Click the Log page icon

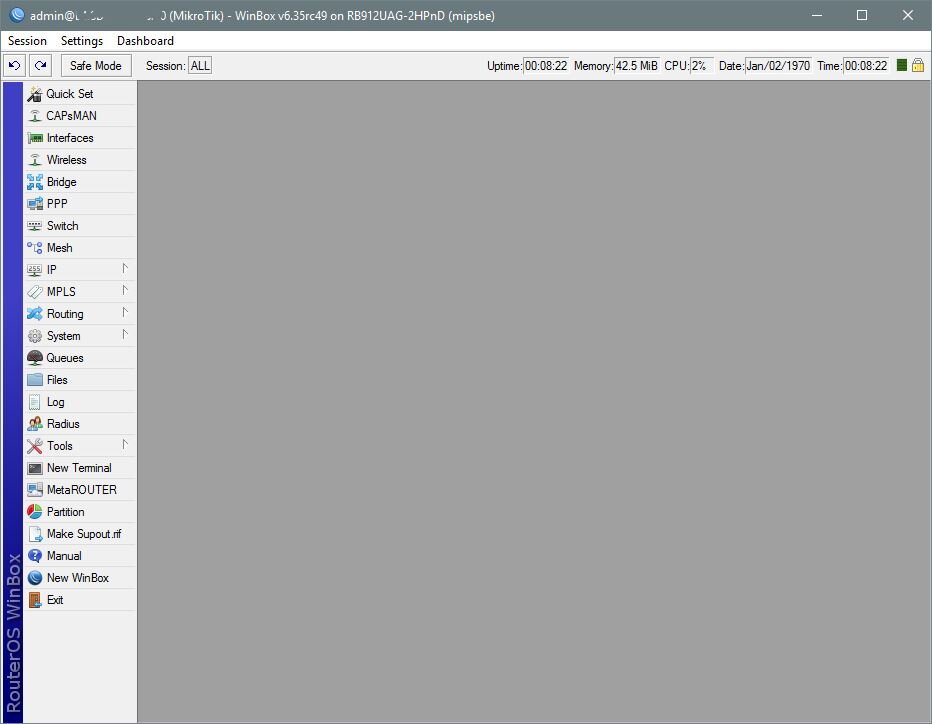[x=35, y=402]
